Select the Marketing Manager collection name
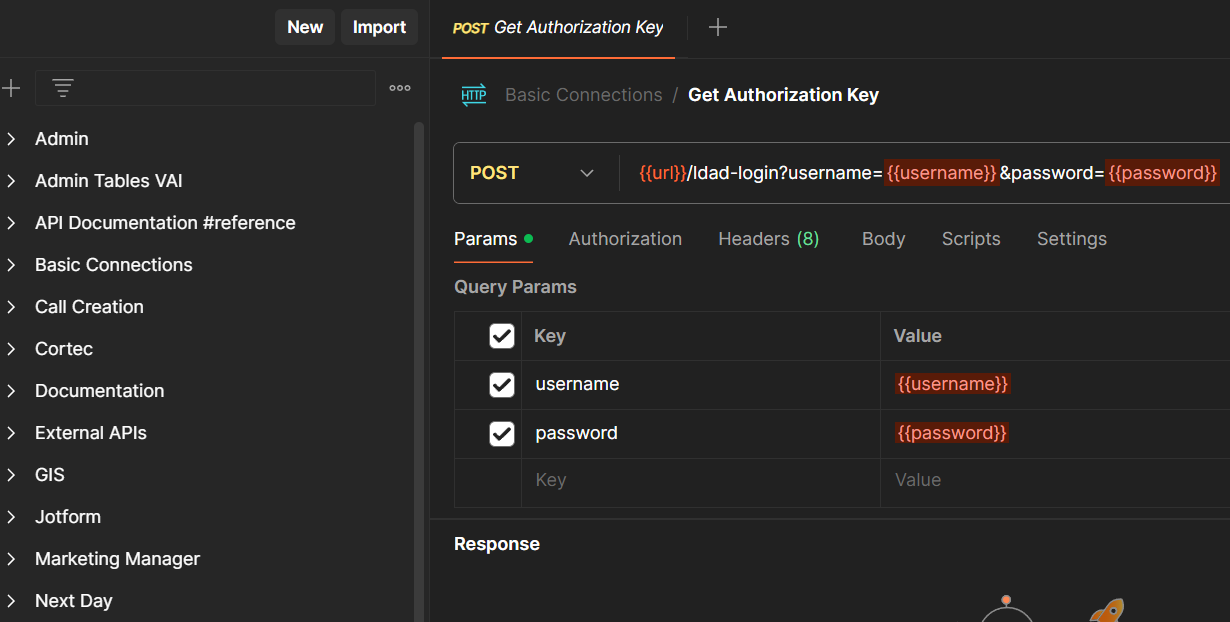 click(117, 559)
